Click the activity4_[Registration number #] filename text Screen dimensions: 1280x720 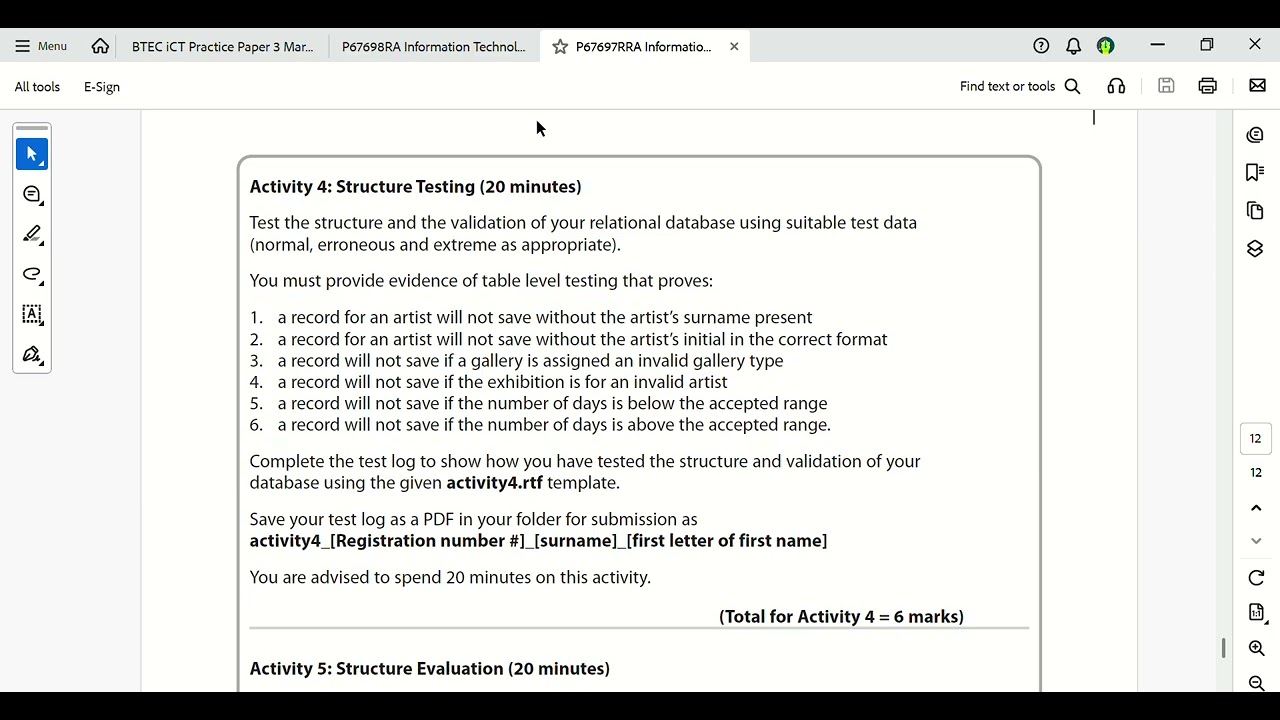click(538, 541)
